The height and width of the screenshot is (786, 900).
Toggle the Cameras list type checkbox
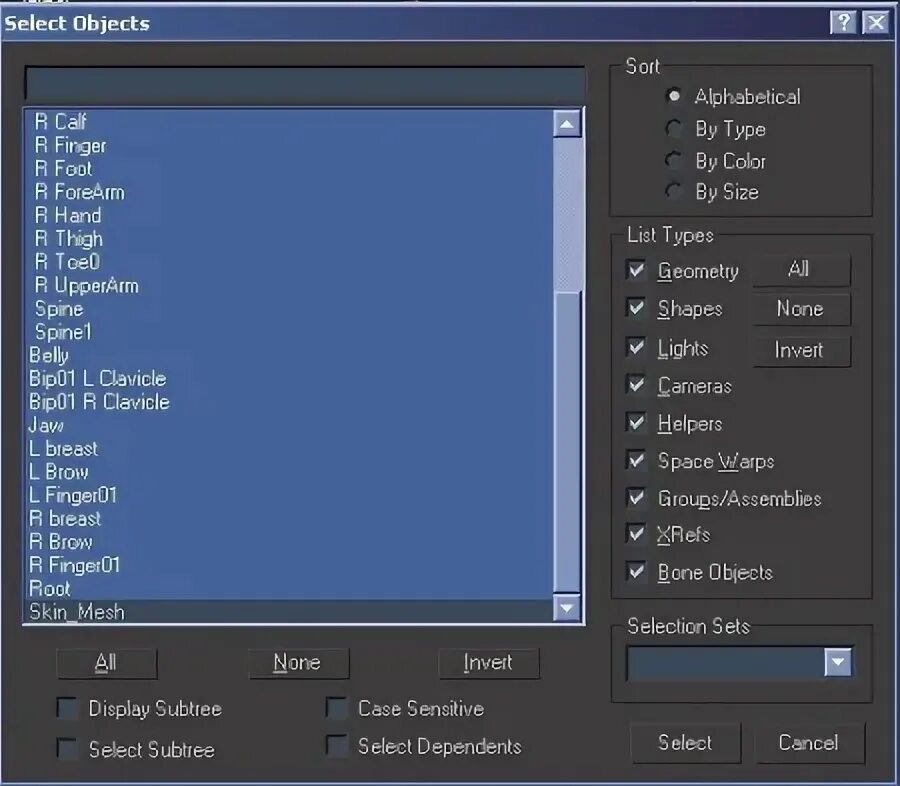(636, 385)
